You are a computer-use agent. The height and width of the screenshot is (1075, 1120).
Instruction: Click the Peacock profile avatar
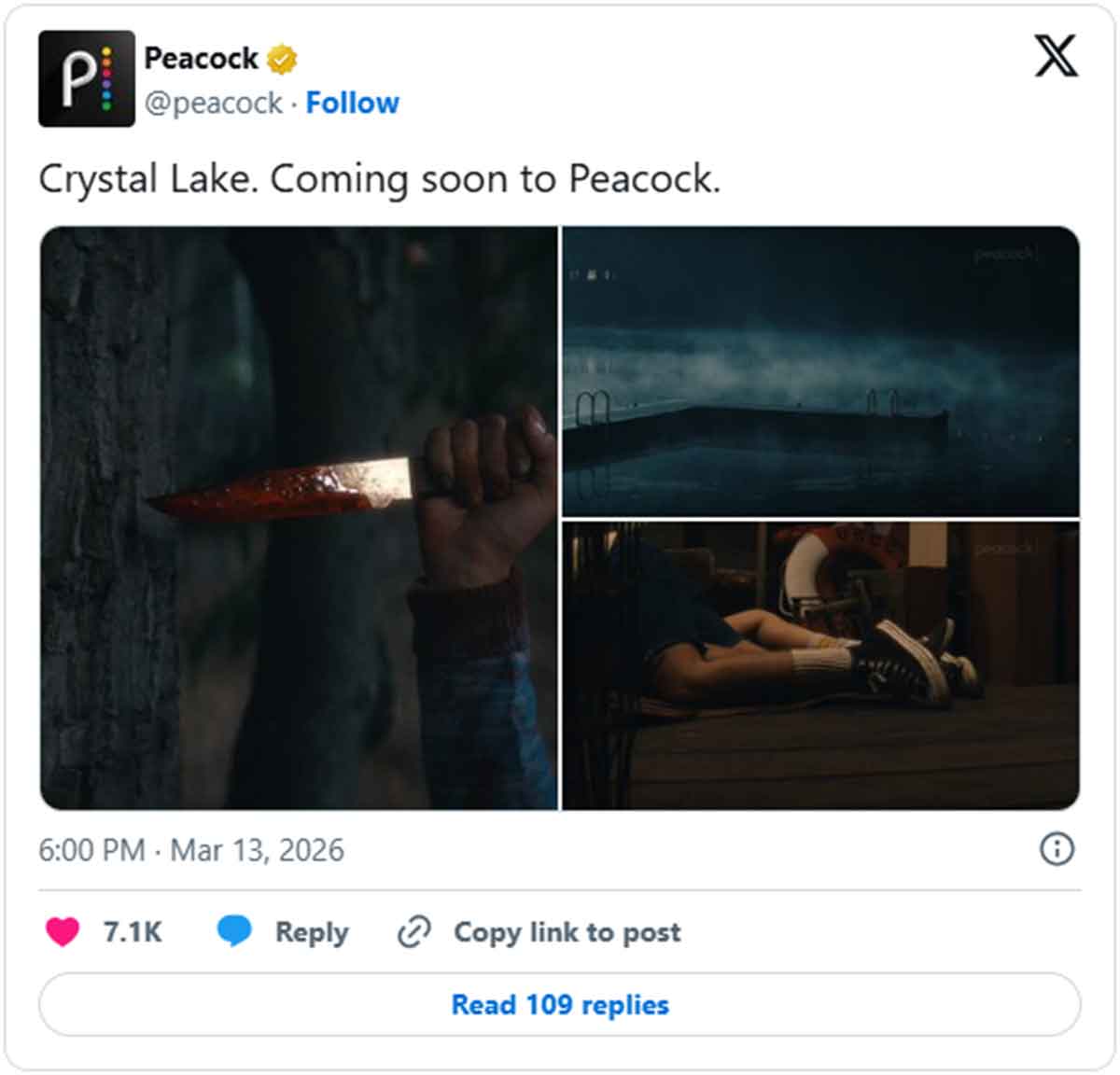click(x=86, y=78)
